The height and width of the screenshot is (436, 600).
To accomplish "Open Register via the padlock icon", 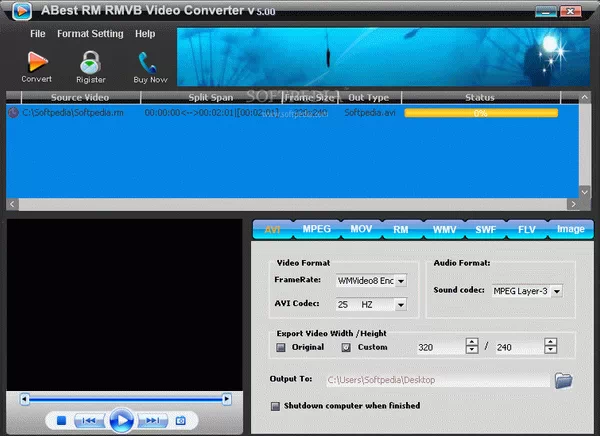I will click(x=91, y=59).
